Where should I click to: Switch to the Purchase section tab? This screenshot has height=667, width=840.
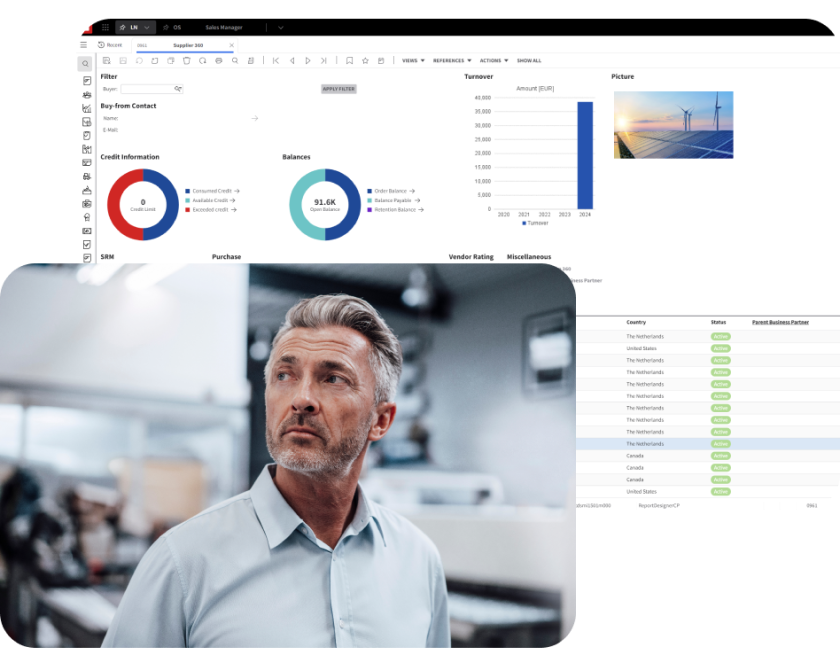coord(225,257)
